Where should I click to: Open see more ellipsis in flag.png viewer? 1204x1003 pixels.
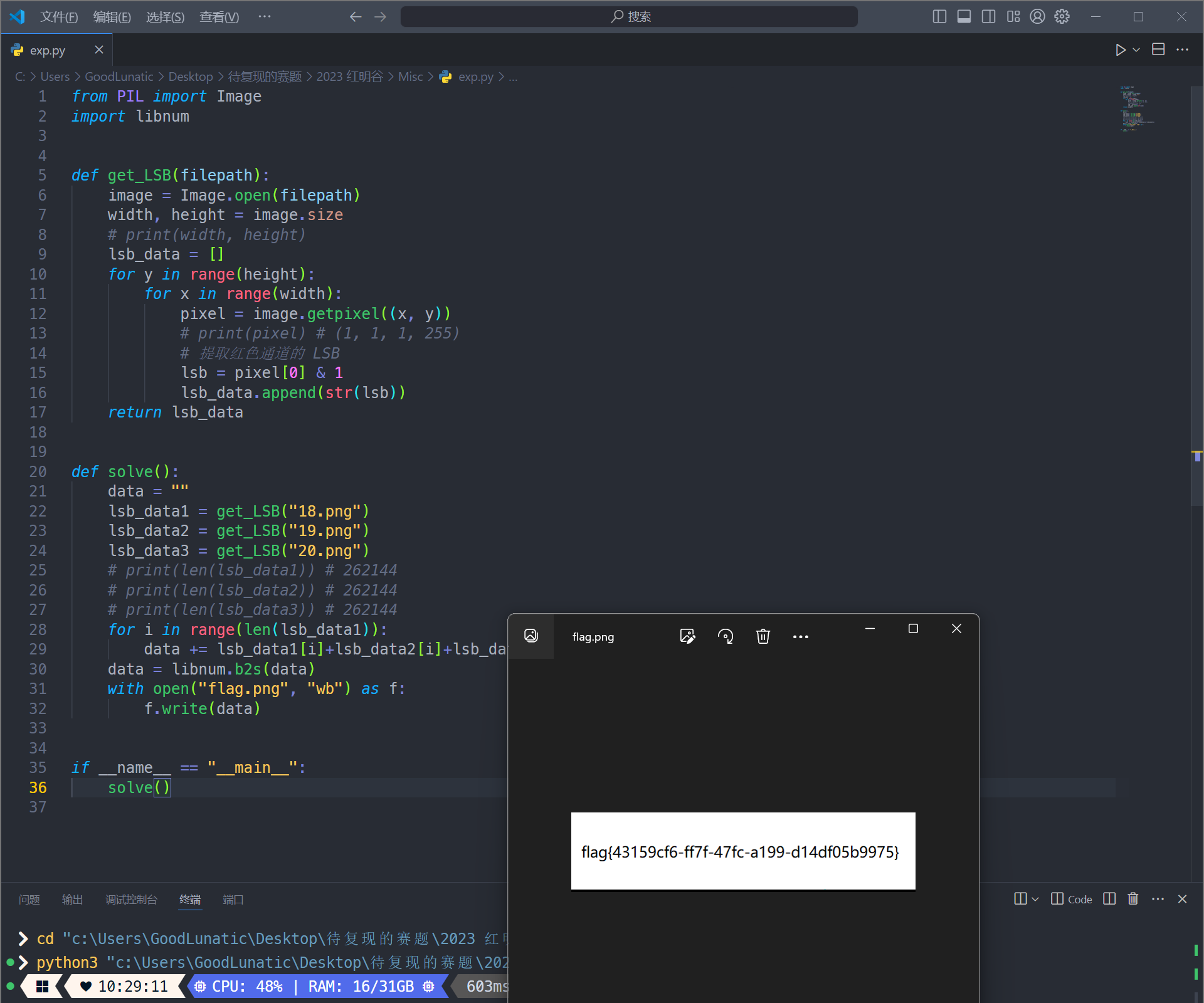click(801, 636)
